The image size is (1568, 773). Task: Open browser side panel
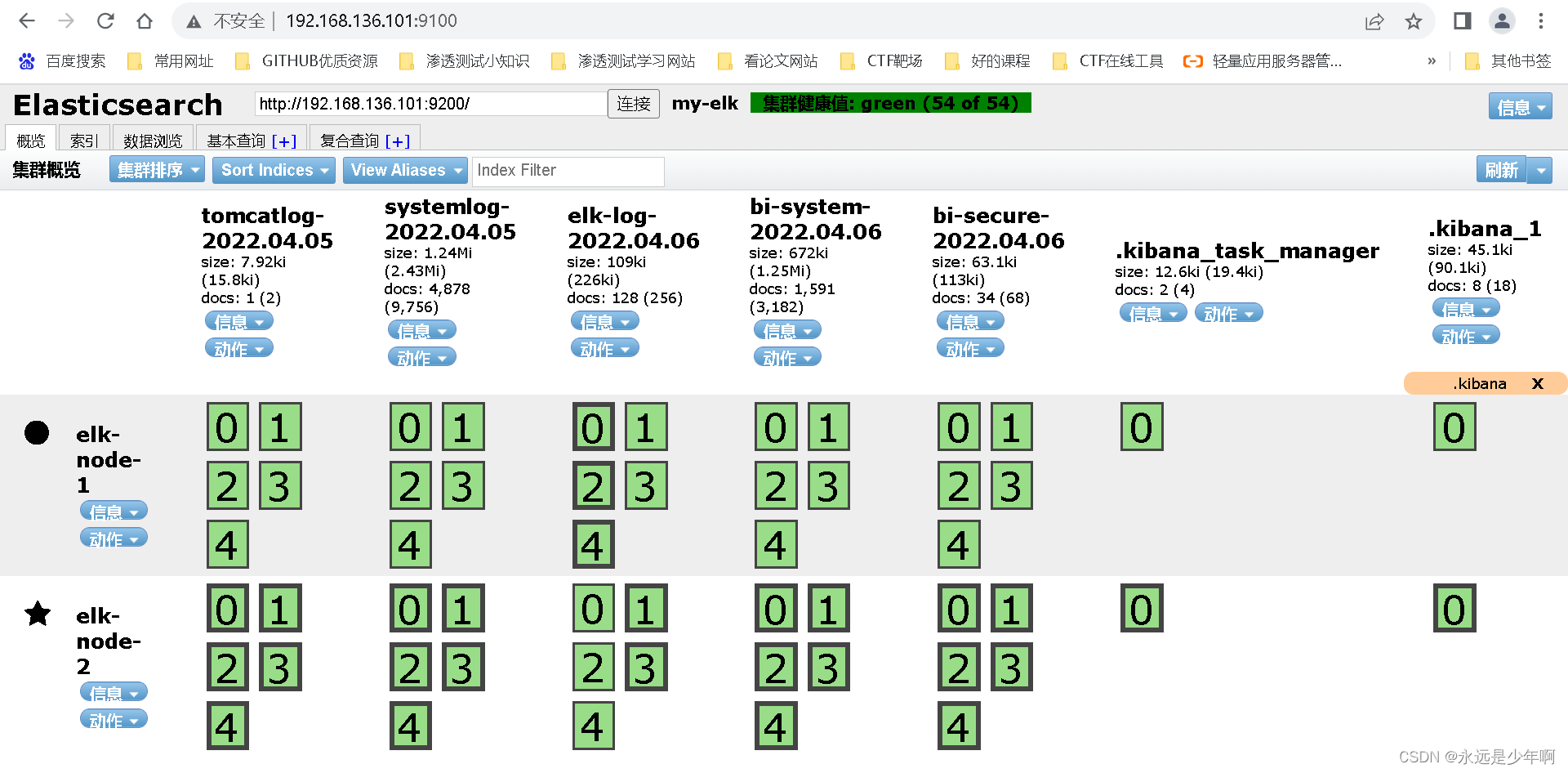1463,21
